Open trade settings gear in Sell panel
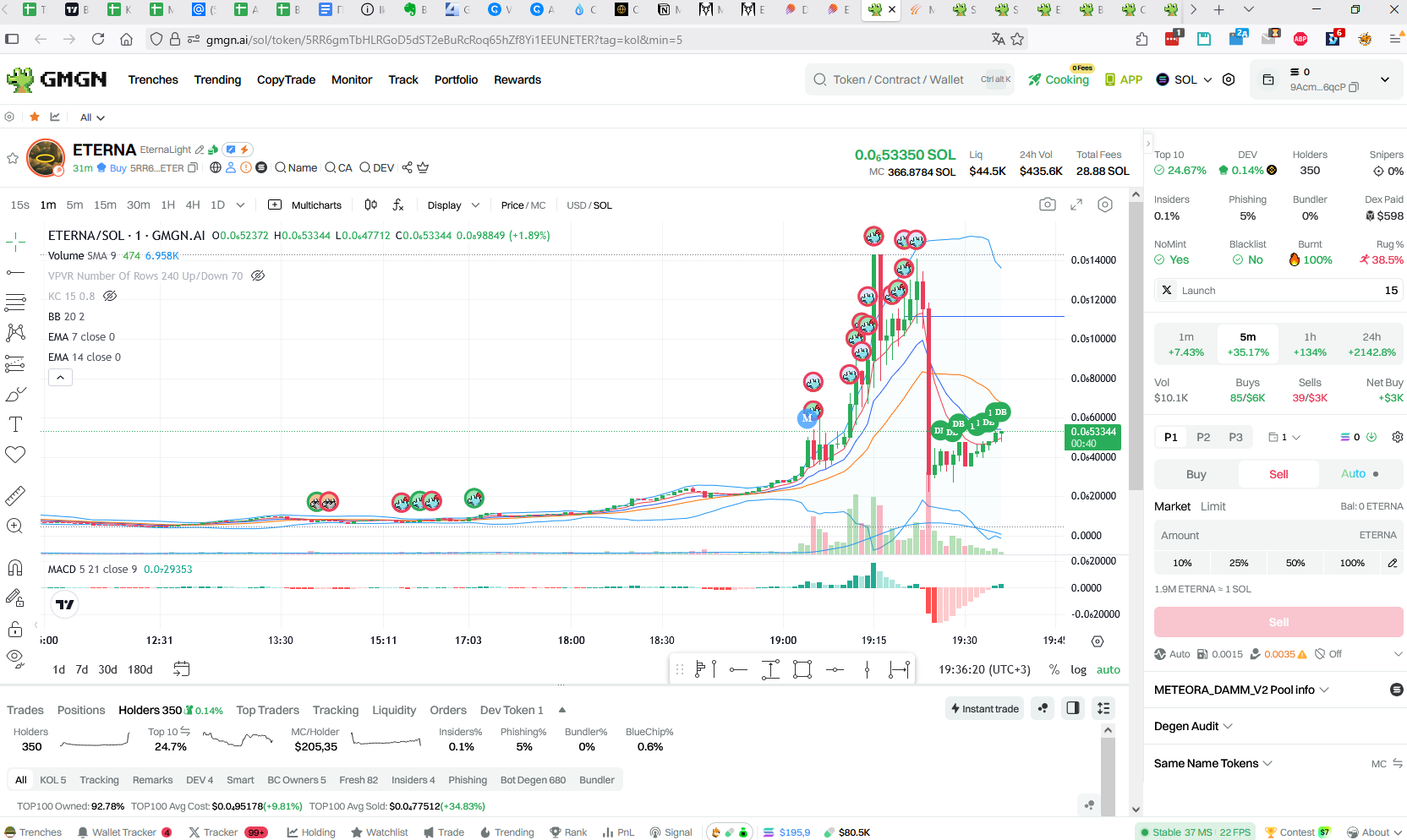1407x840 pixels. point(1398,437)
